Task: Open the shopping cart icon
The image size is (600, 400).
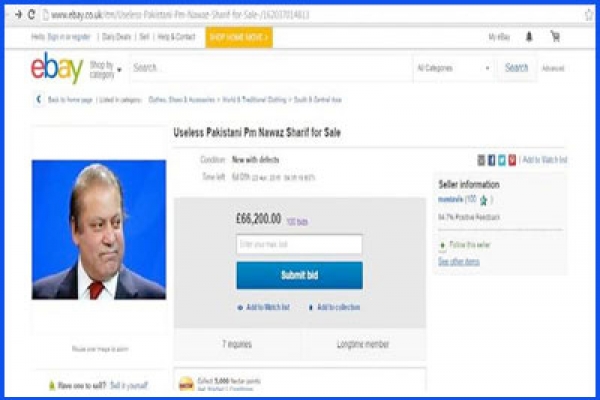Action: coord(555,36)
